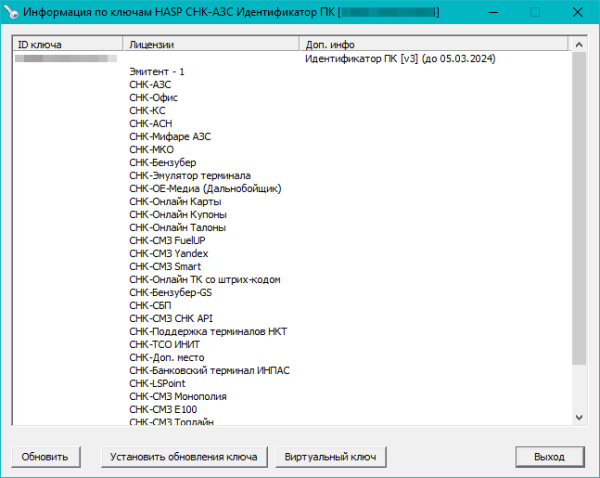Click the key icon in title bar

coord(11,12)
